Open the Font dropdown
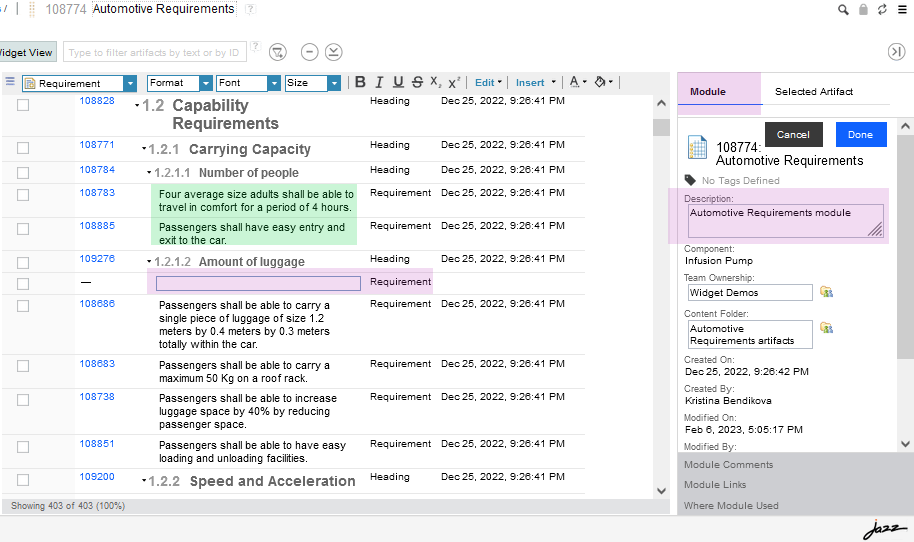The height and width of the screenshot is (542, 914). (x=274, y=84)
